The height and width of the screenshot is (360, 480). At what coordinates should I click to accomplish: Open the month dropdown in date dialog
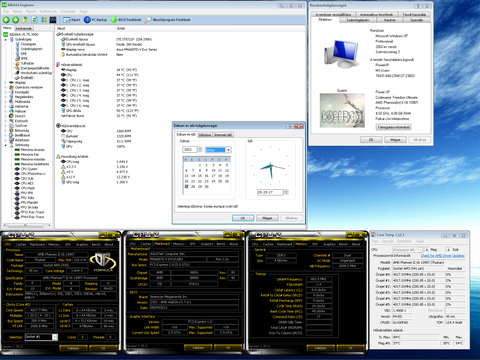pos(228,150)
